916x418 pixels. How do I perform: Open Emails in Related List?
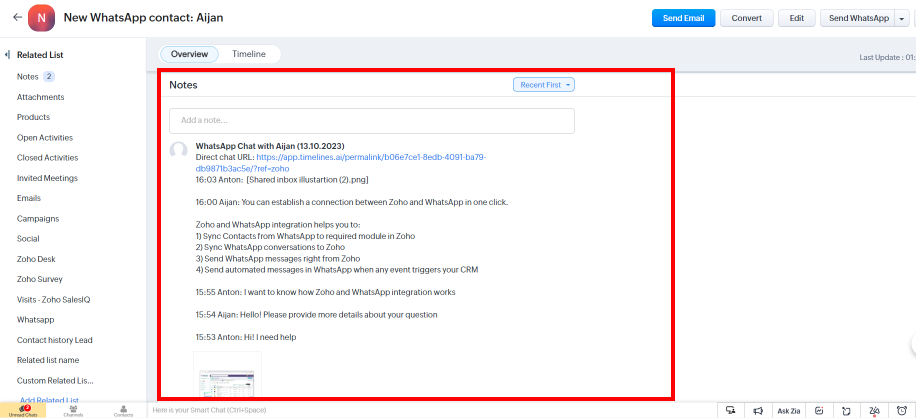29,198
